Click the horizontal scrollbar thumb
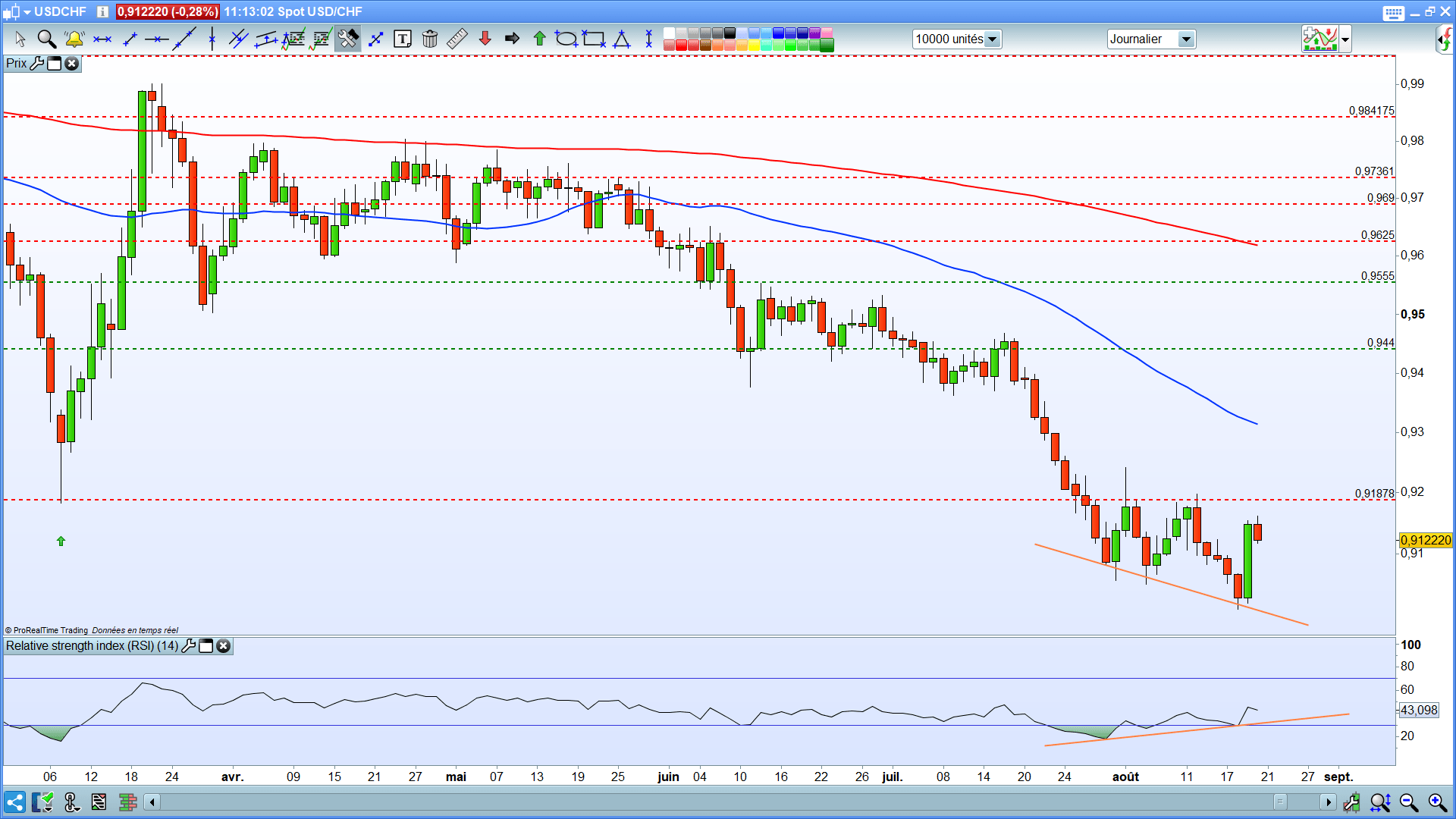This screenshot has height=819, width=1456. (x=1280, y=802)
